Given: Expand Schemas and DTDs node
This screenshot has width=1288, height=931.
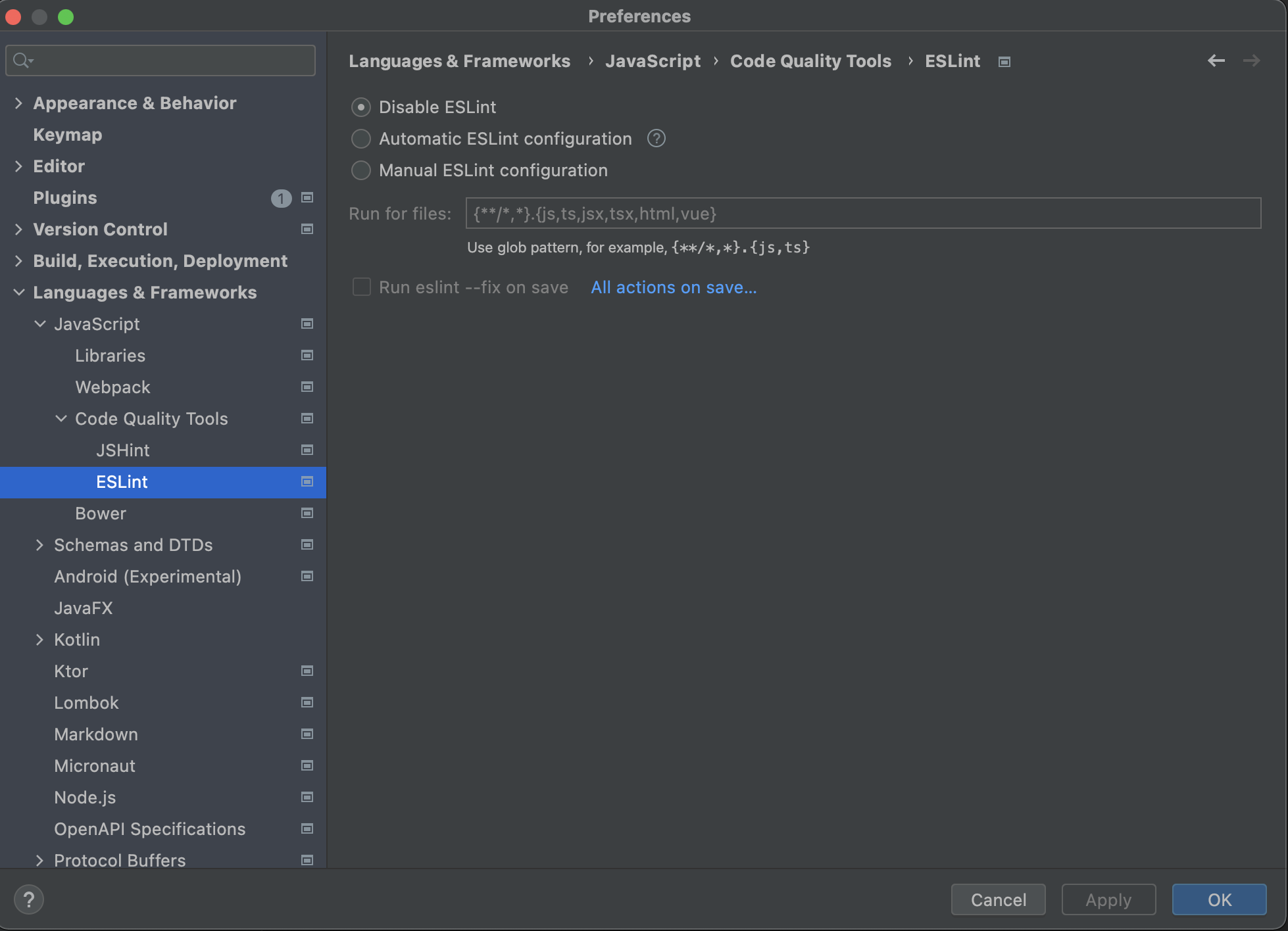Looking at the screenshot, I should tap(39, 545).
